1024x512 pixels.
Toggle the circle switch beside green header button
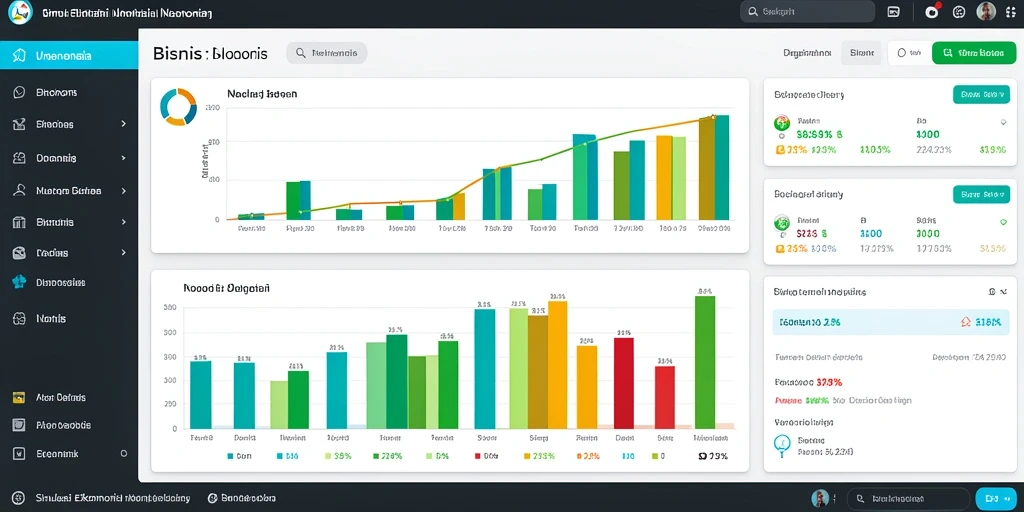click(x=901, y=53)
